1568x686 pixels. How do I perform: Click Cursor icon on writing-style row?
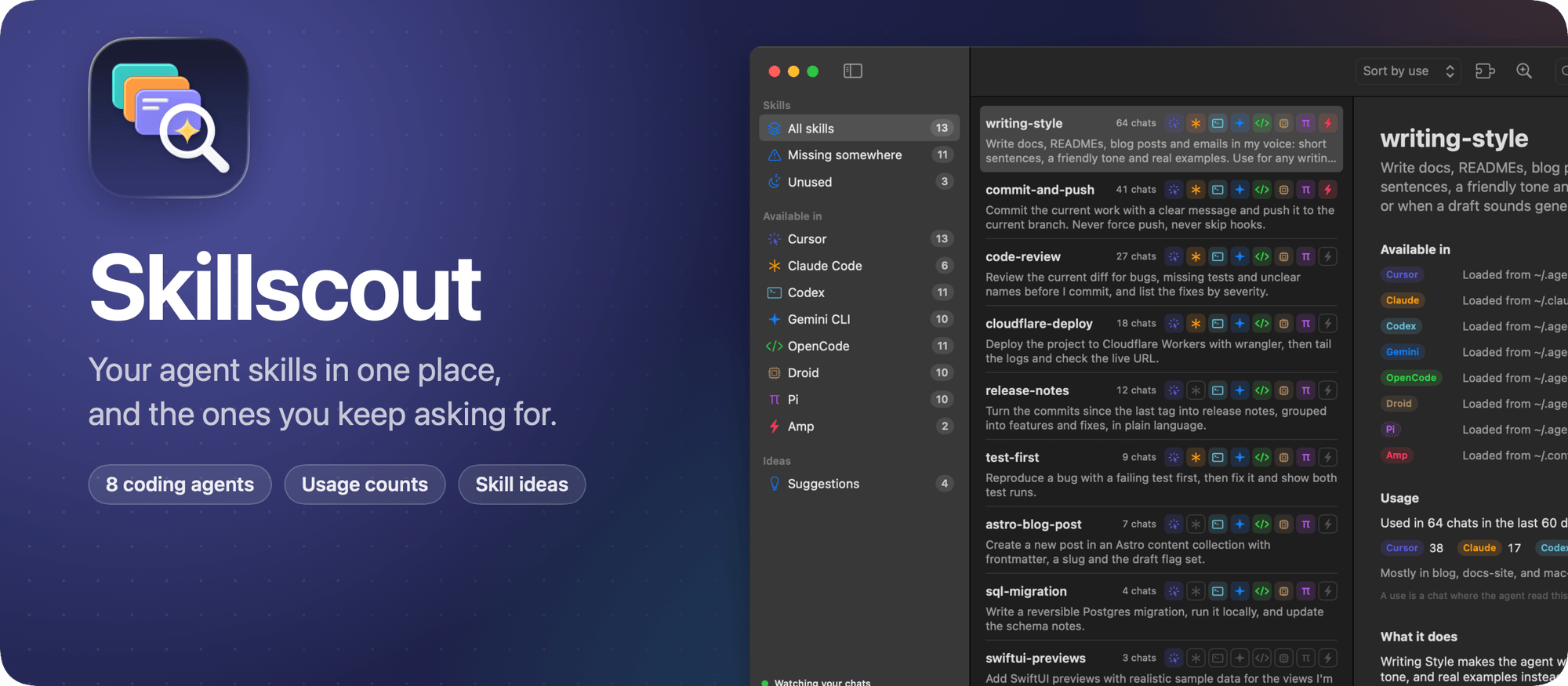click(x=1174, y=123)
